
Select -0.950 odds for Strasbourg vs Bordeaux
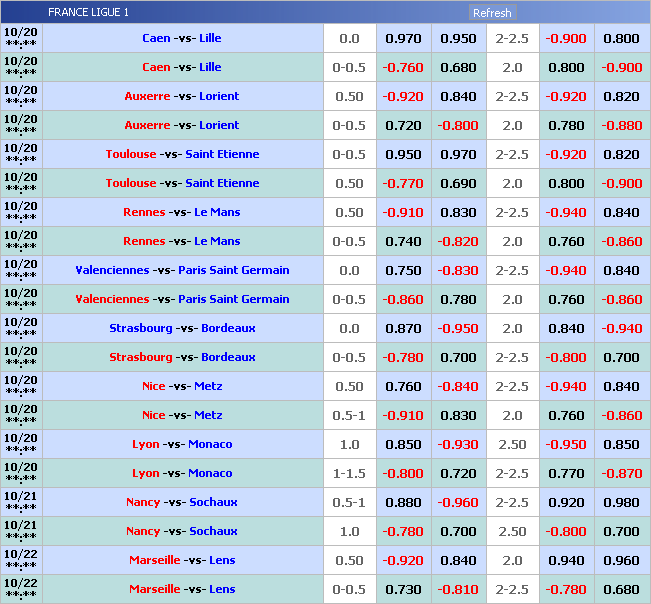[458, 329]
